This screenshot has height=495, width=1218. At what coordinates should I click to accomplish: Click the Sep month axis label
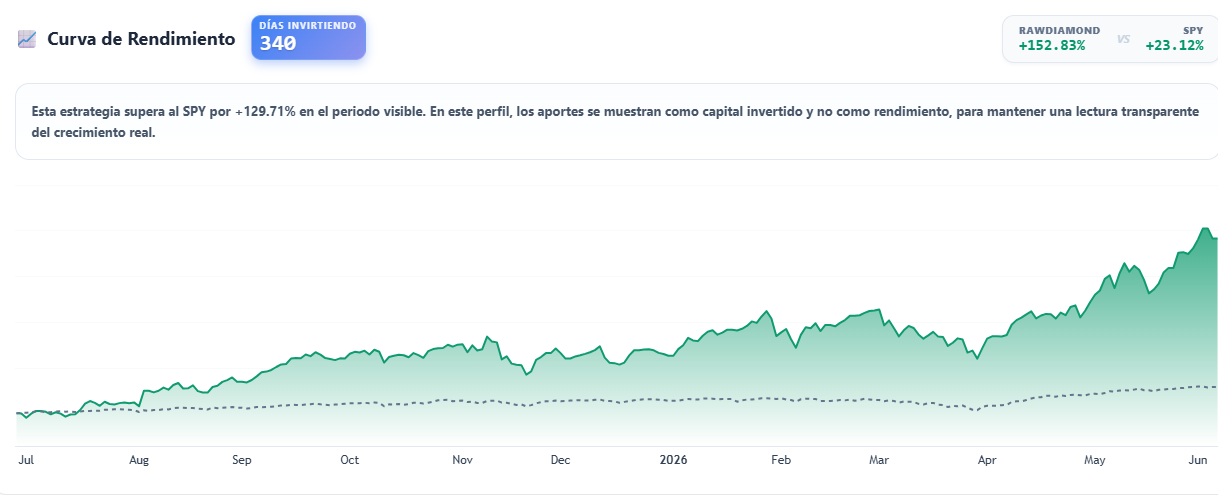(x=241, y=460)
